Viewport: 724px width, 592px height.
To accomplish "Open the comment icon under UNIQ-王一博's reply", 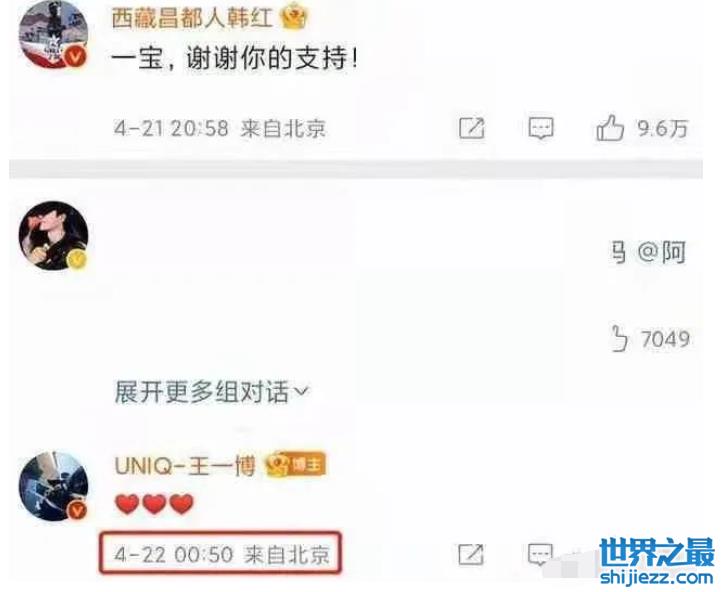I will point(540,554).
